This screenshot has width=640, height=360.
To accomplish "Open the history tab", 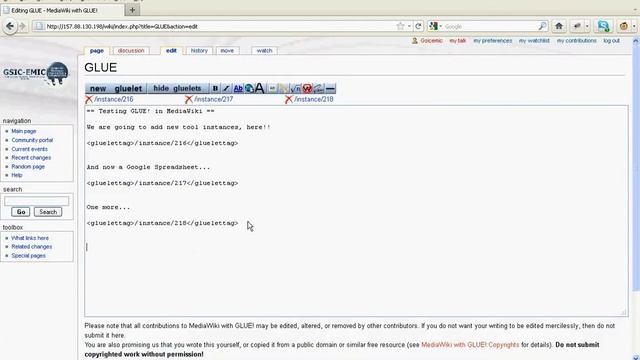I will pos(199,51).
